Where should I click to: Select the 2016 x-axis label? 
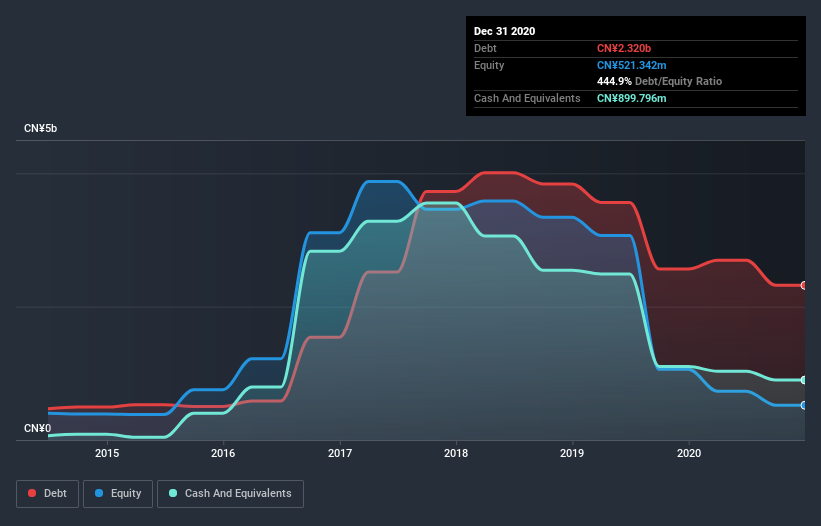(x=223, y=453)
